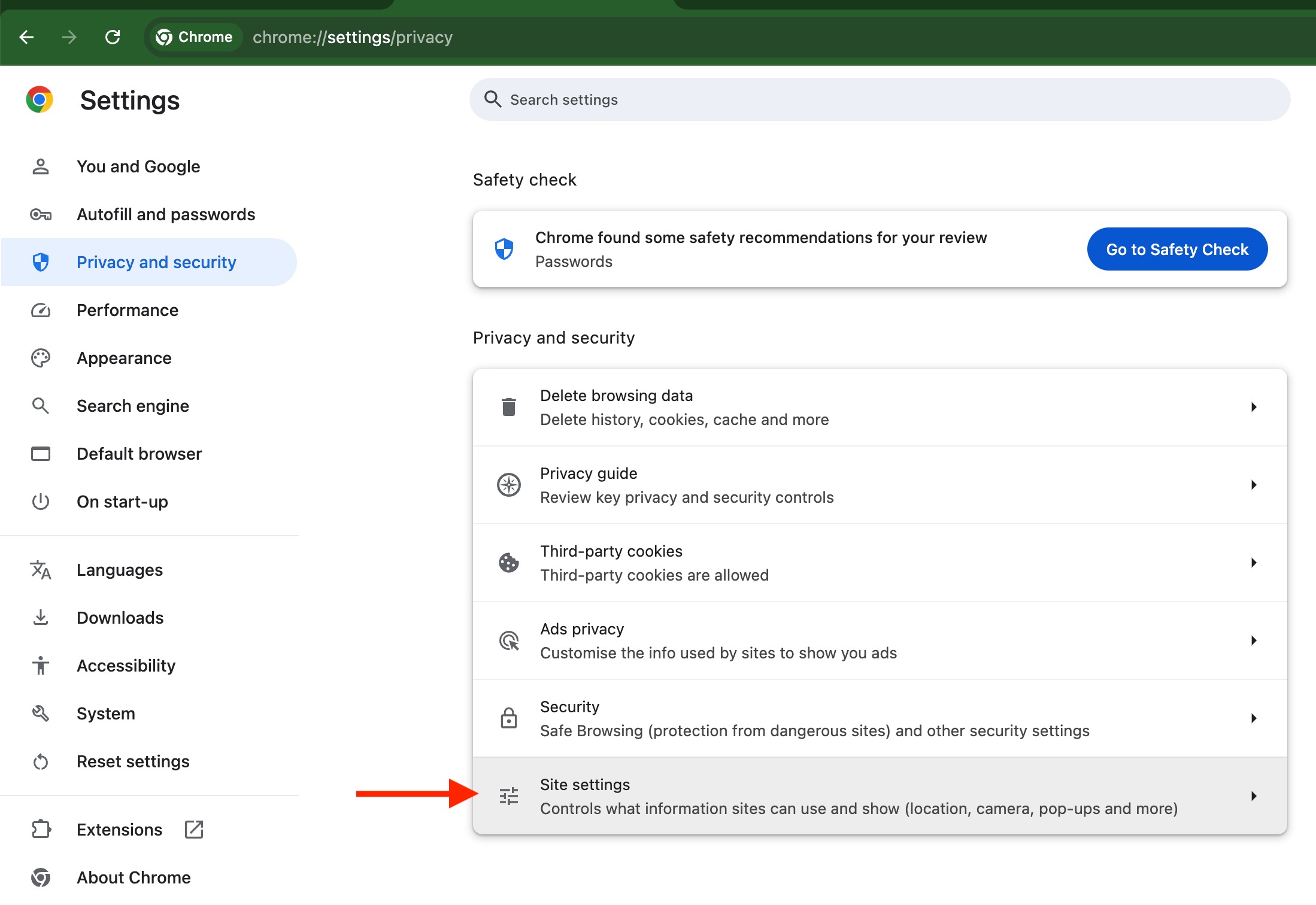This screenshot has height=905, width=1316.
Task: Expand the Delete browsing data arrow
Action: tap(1253, 407)
